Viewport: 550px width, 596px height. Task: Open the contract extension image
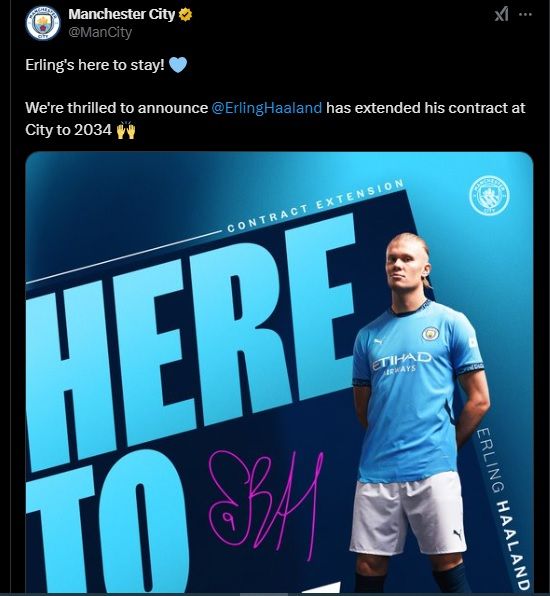coord(279,372)
